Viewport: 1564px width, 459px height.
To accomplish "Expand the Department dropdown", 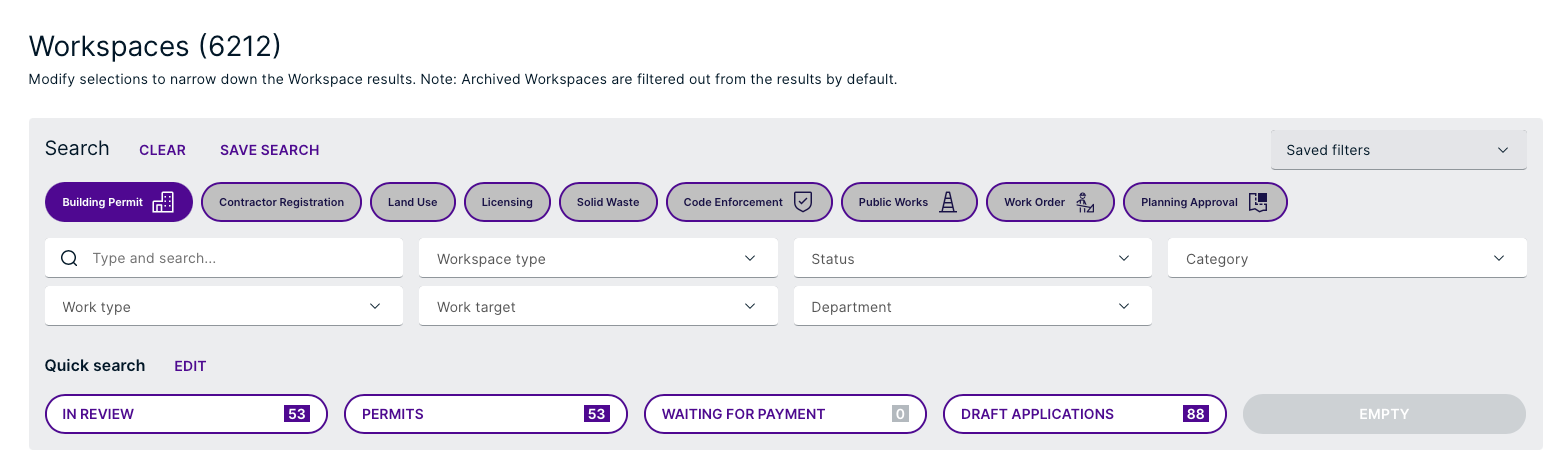I will 973,306.
